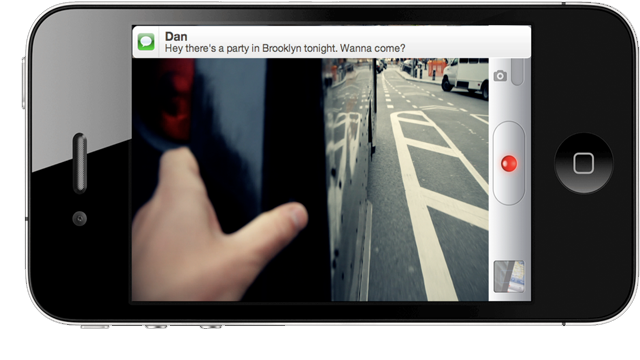Tap the Brooklyn party message text
640x360 pixels.
tap(285, 49)
